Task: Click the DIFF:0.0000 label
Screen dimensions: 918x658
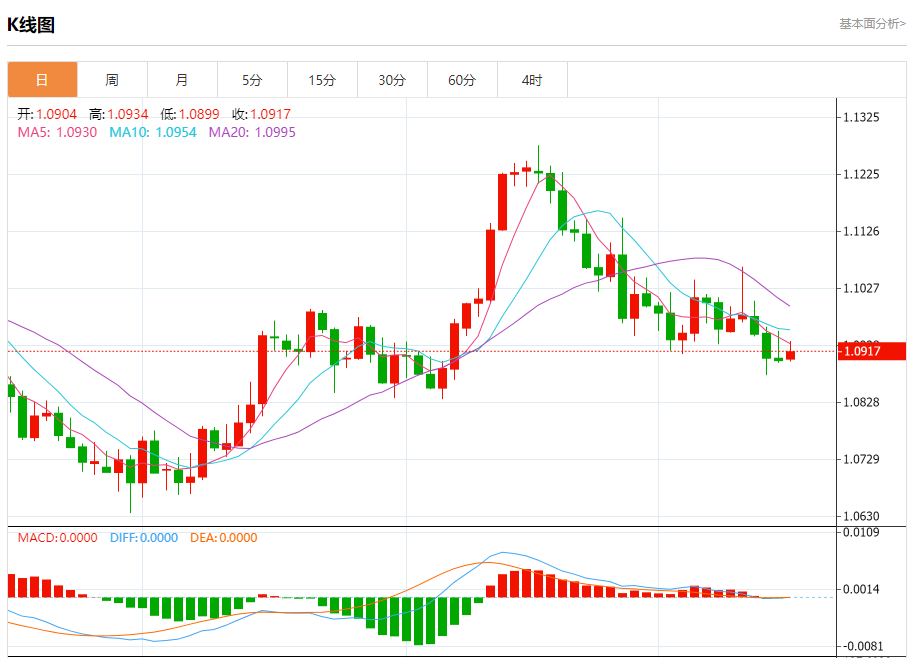Action: coord(144,537)
